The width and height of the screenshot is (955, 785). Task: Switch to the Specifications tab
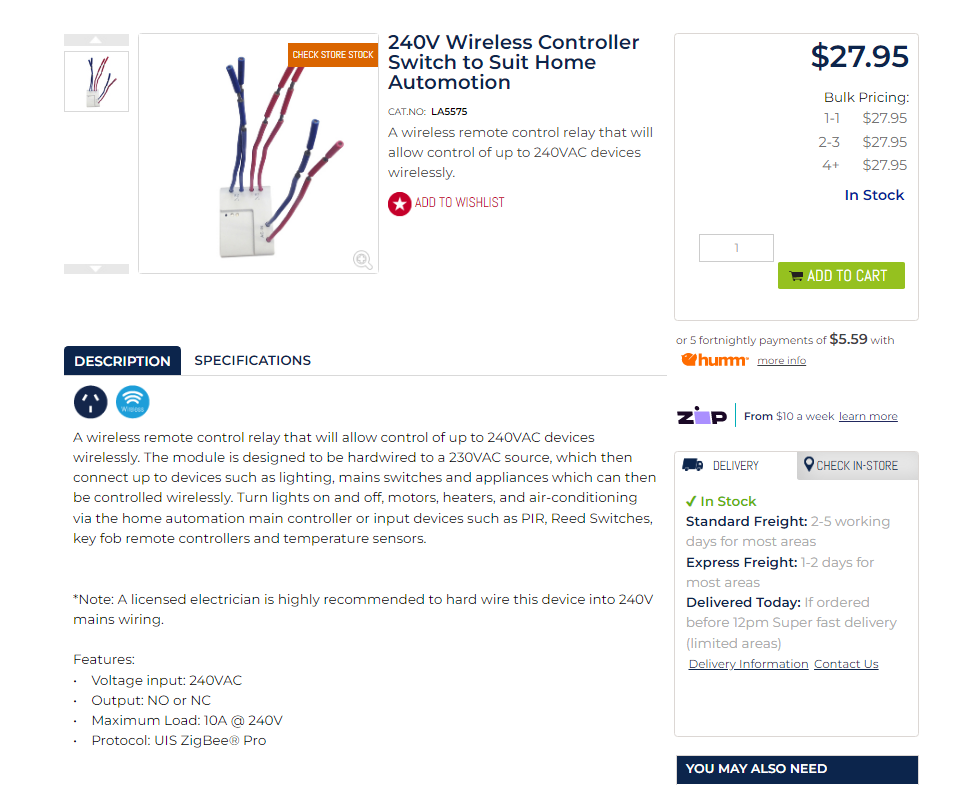pos(252,360)
